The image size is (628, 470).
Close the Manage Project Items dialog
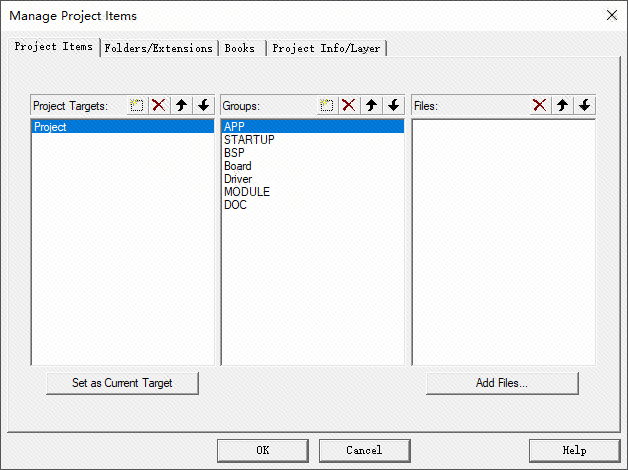(x=612, y=15)
